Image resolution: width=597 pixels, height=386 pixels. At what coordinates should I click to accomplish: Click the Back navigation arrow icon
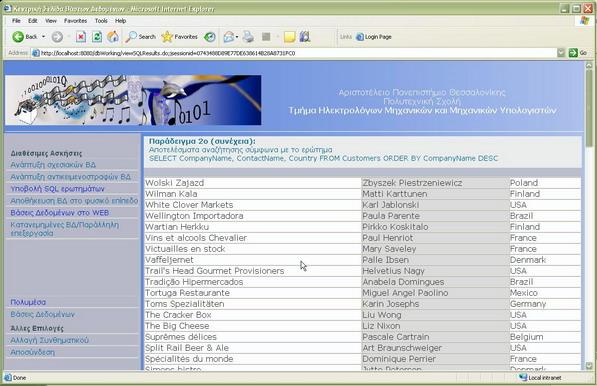18,37
